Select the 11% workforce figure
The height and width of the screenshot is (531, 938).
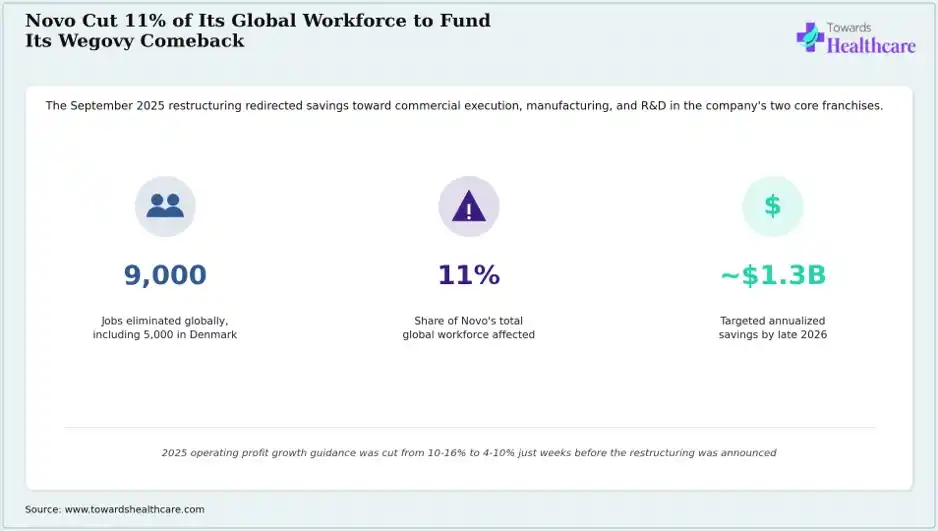469,275
